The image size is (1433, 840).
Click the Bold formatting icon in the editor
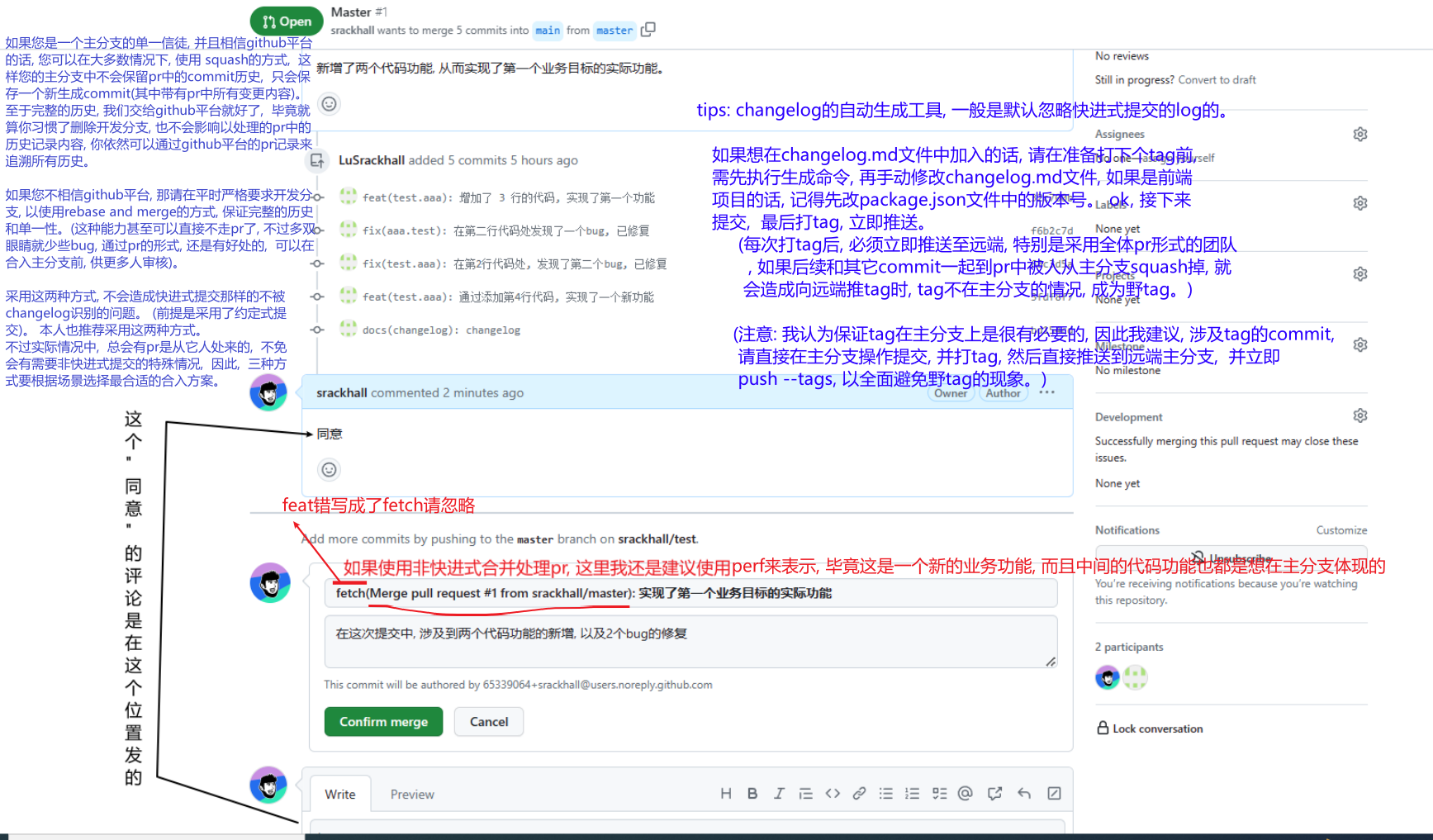pyautogui.click(x=752, y=794)
